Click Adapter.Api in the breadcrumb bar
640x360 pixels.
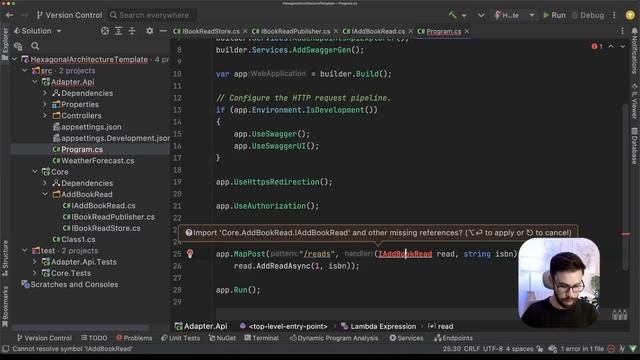point(201,326)
